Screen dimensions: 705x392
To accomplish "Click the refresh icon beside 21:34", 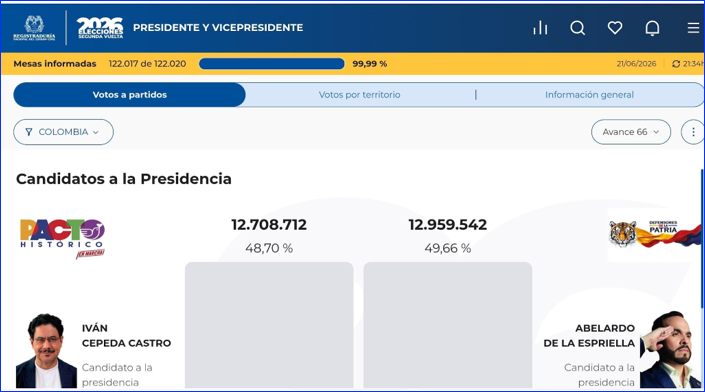I will pyautogui.click(x=676, y=64).
